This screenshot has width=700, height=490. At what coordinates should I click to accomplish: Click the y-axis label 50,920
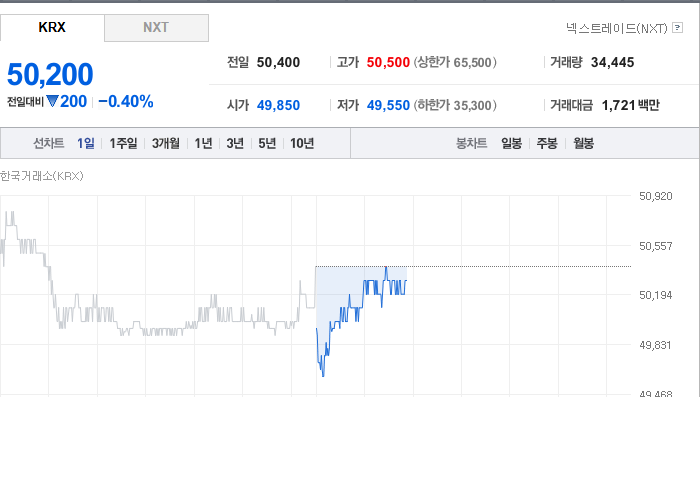[656, 196]
